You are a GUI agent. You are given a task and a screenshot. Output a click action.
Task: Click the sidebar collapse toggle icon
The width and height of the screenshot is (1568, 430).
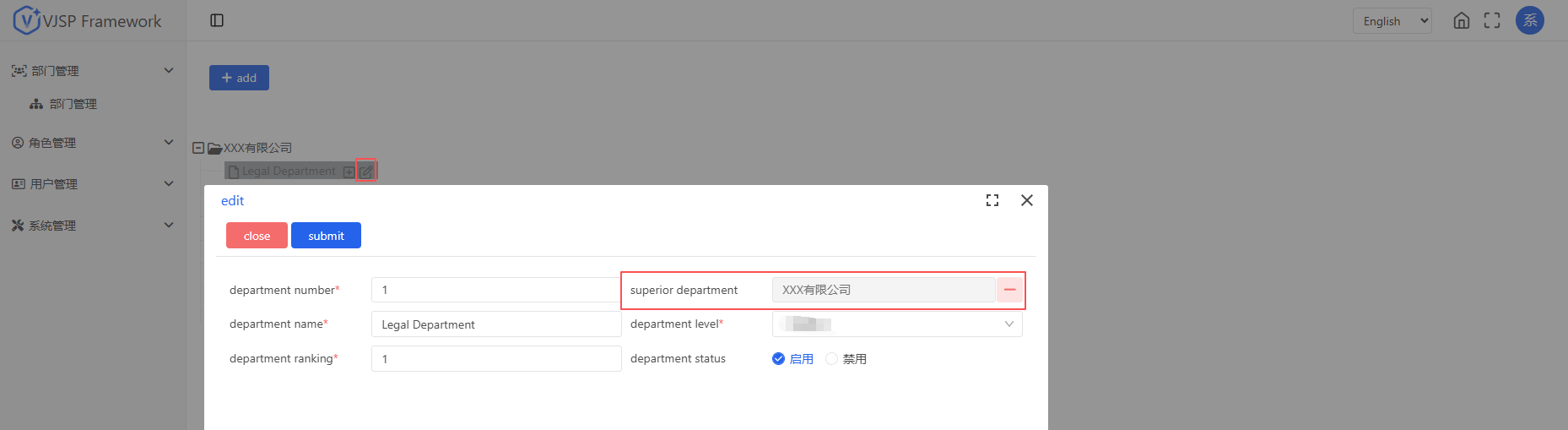[x=217, y=20]
